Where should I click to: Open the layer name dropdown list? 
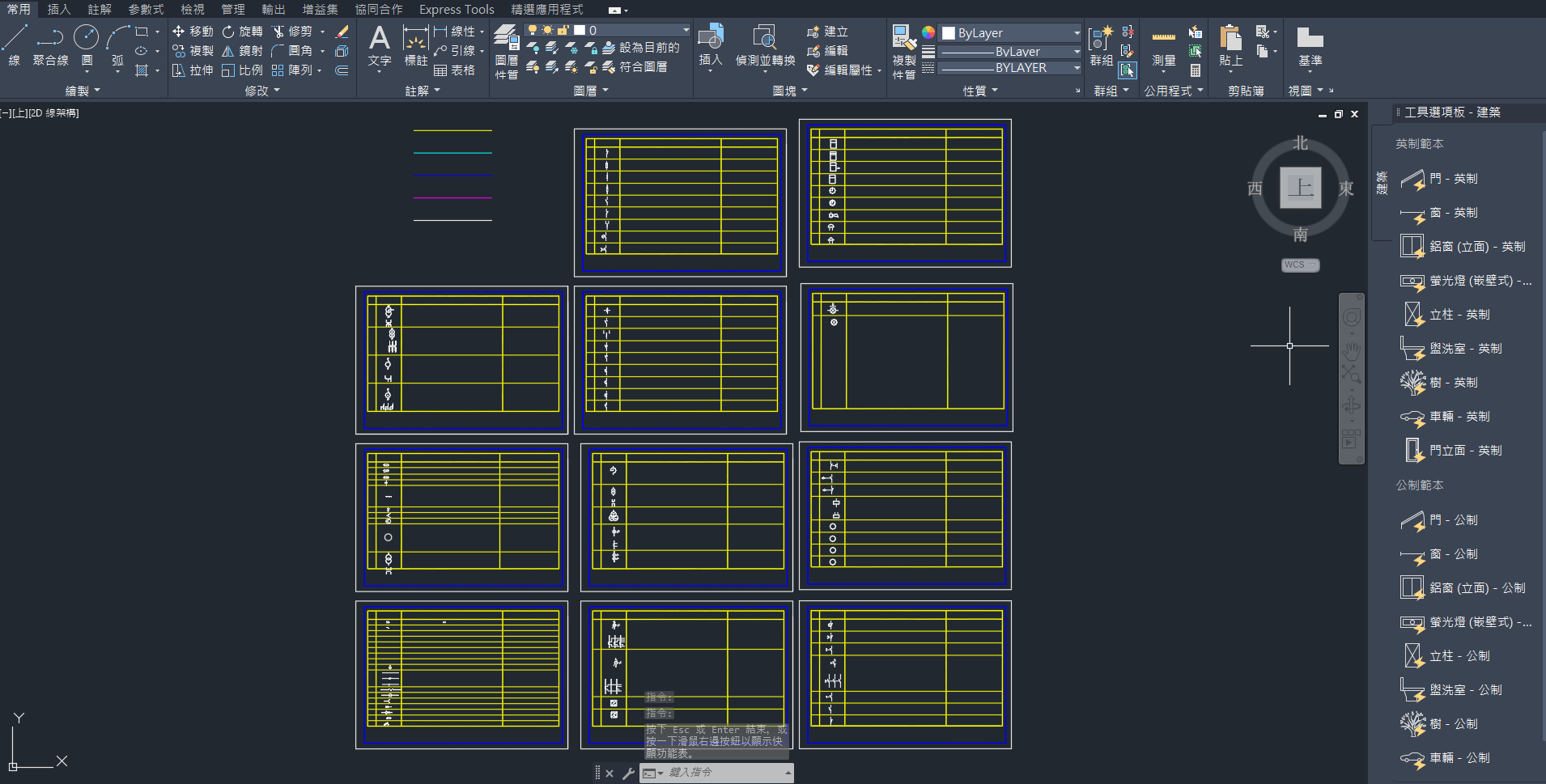(x=686, y=30)
